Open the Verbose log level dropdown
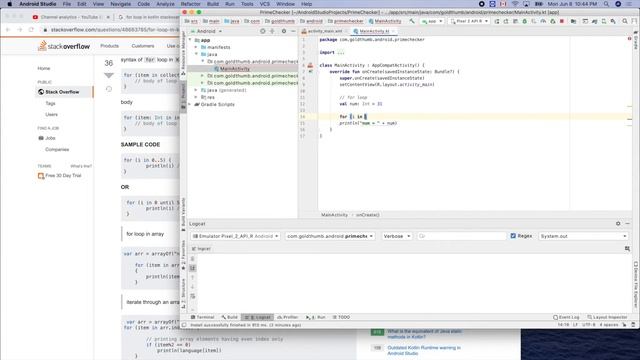Image resolution: width=640 pixels, height=360 pixels. pos(397,236)
